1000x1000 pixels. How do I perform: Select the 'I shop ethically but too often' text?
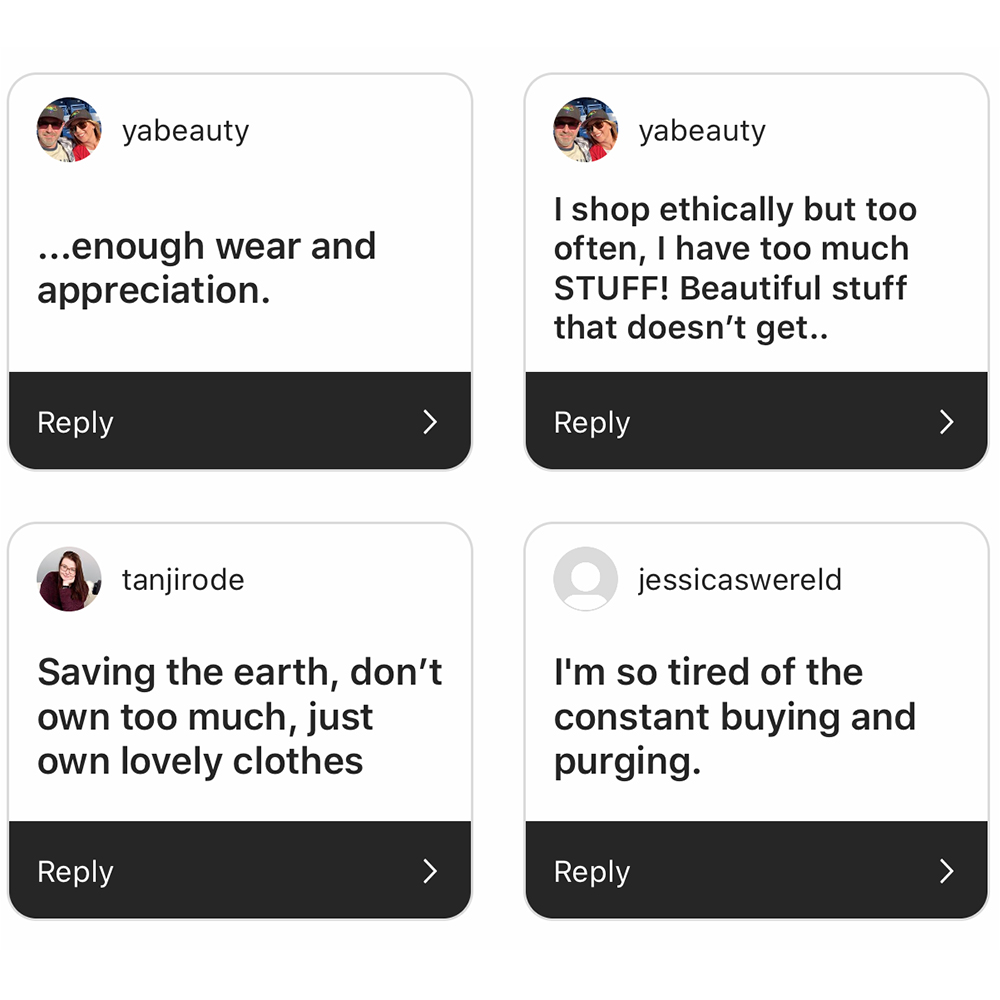coord(735,268)
